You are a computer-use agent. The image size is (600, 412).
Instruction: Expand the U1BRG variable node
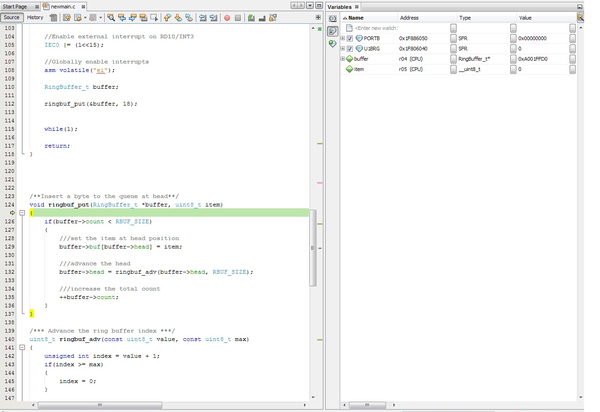[343, 49]
